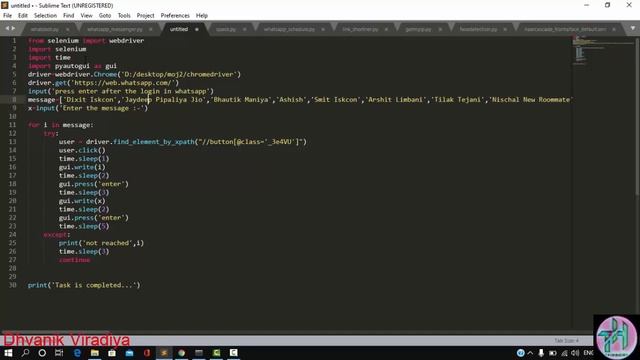
Task: Switch to the whatsapp_messenger.py tab
Action: click(x=115, y=29)
